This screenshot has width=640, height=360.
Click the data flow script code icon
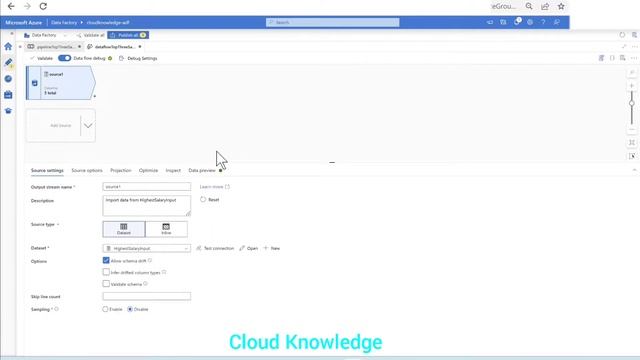601,58
